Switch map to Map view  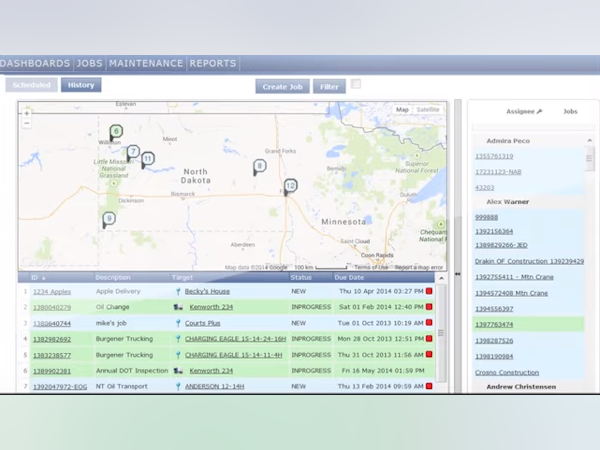[402, 110]
